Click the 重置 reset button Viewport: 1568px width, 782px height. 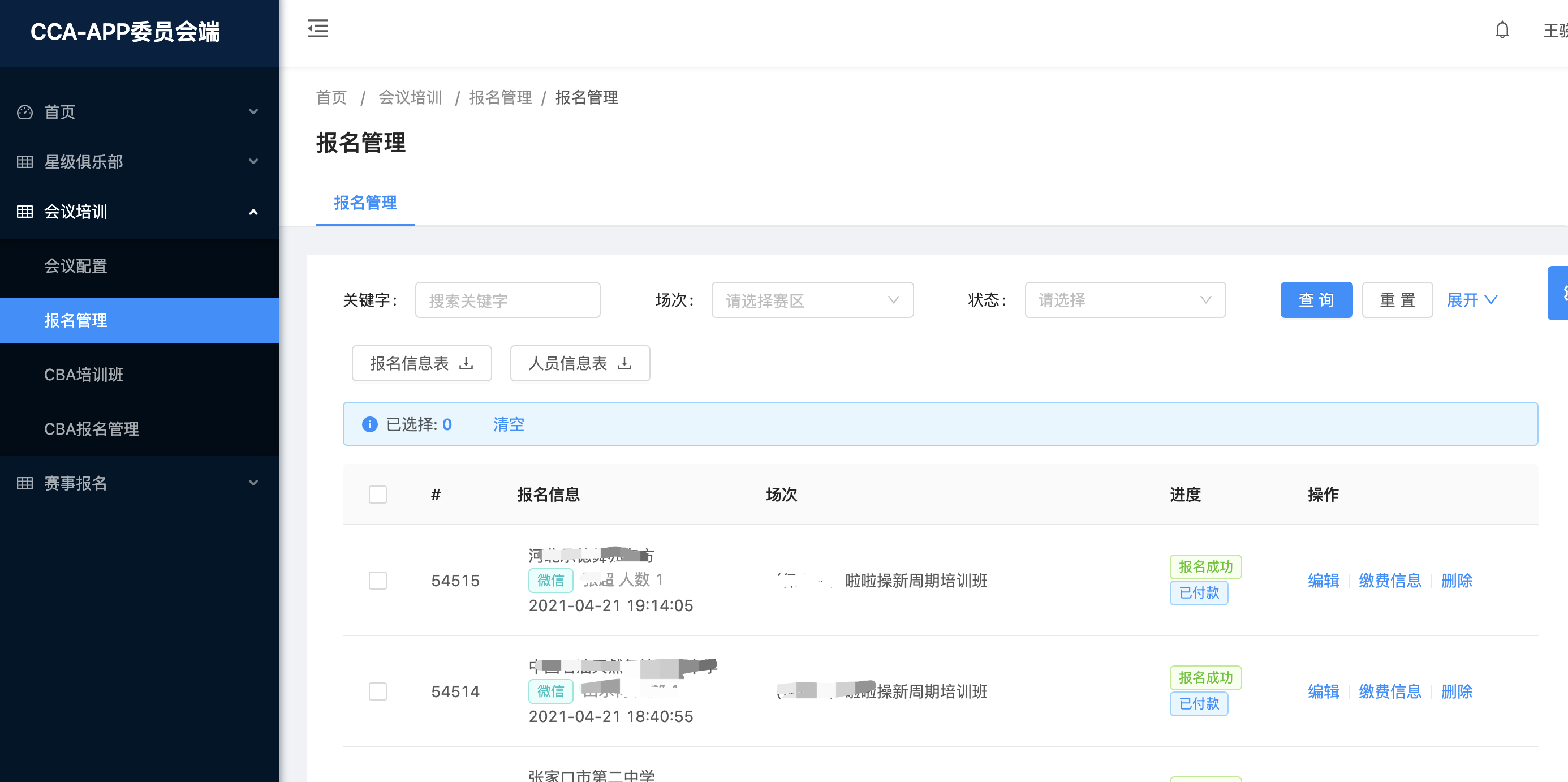[1397, 300]
